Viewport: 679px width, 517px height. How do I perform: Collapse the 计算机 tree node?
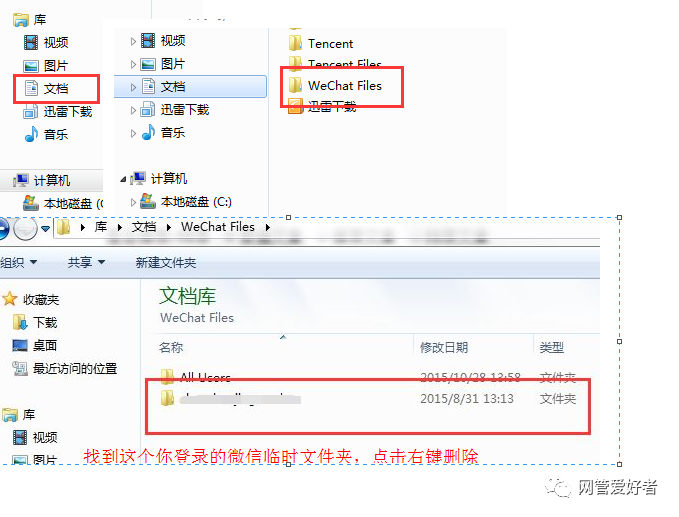point(123,178)
